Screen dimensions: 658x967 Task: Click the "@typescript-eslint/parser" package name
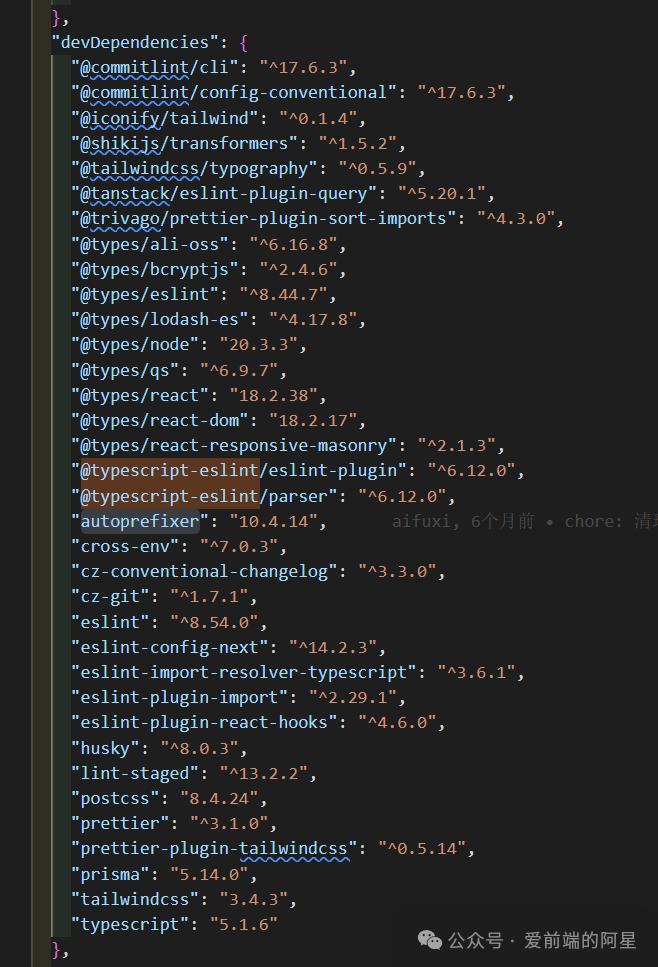pyautogui.click(x=204, y=496)
